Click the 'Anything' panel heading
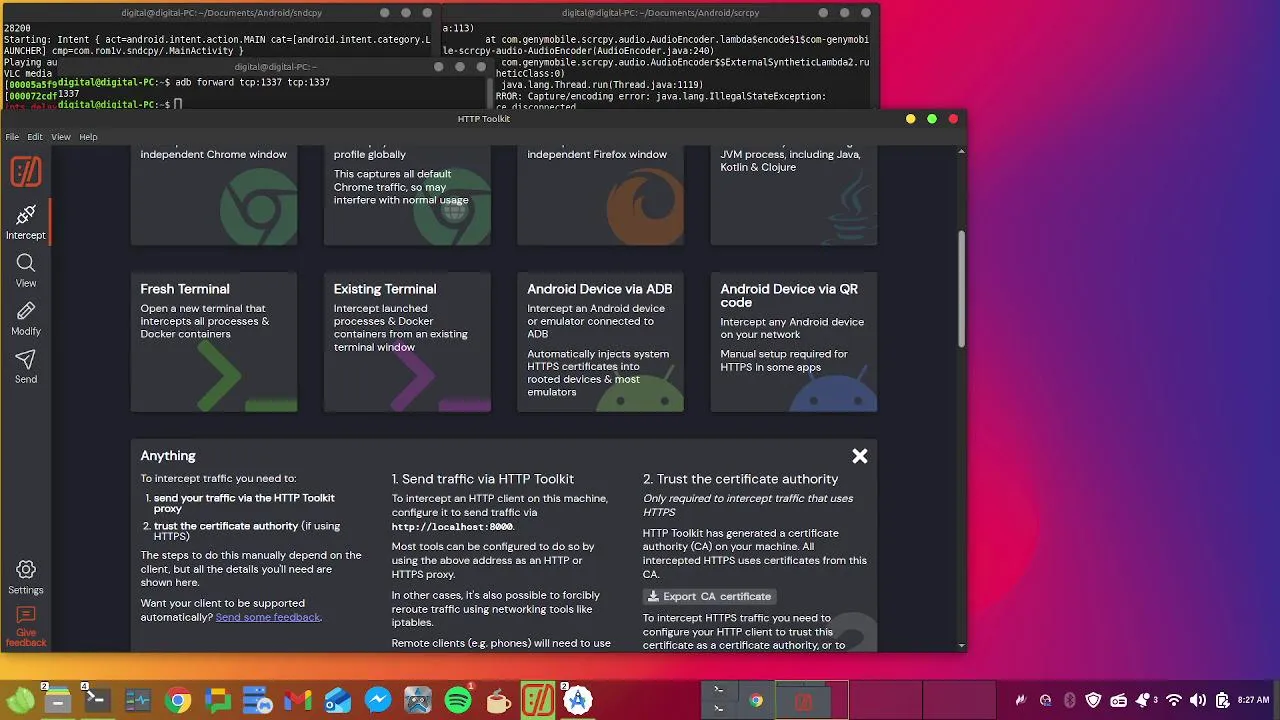This screenshot has height=720, width=1280. click(x=168, y=456)
